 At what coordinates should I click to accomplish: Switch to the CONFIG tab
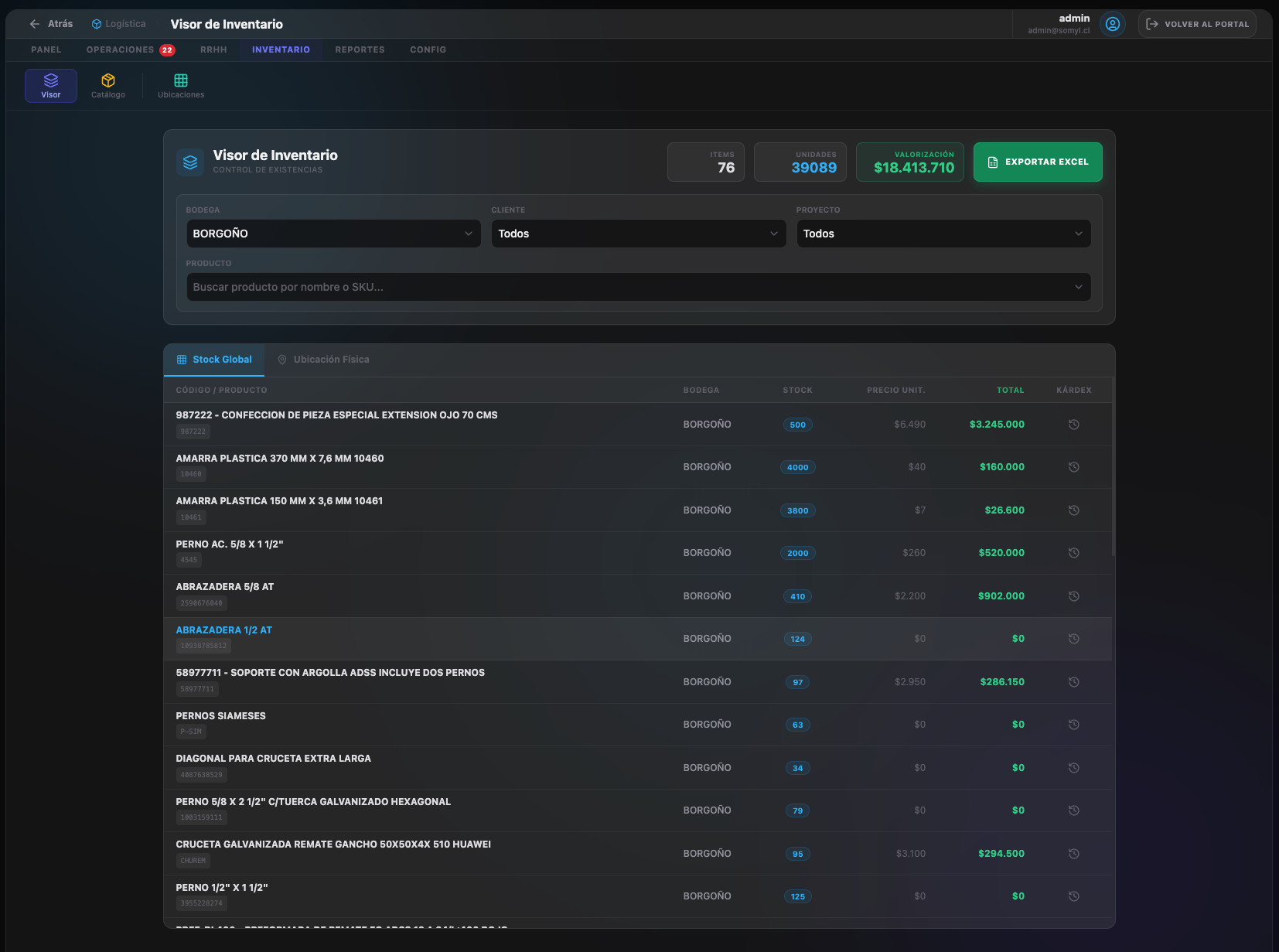pyautogui.click(x=428, y=49)
